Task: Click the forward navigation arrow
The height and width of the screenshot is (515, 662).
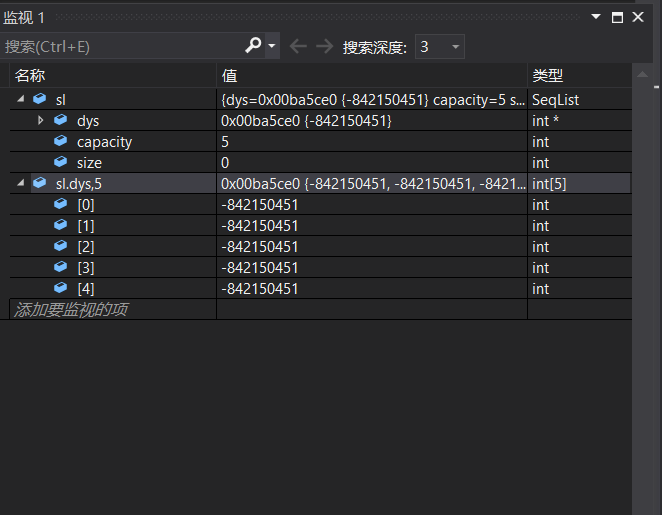Action: [324, 46]
